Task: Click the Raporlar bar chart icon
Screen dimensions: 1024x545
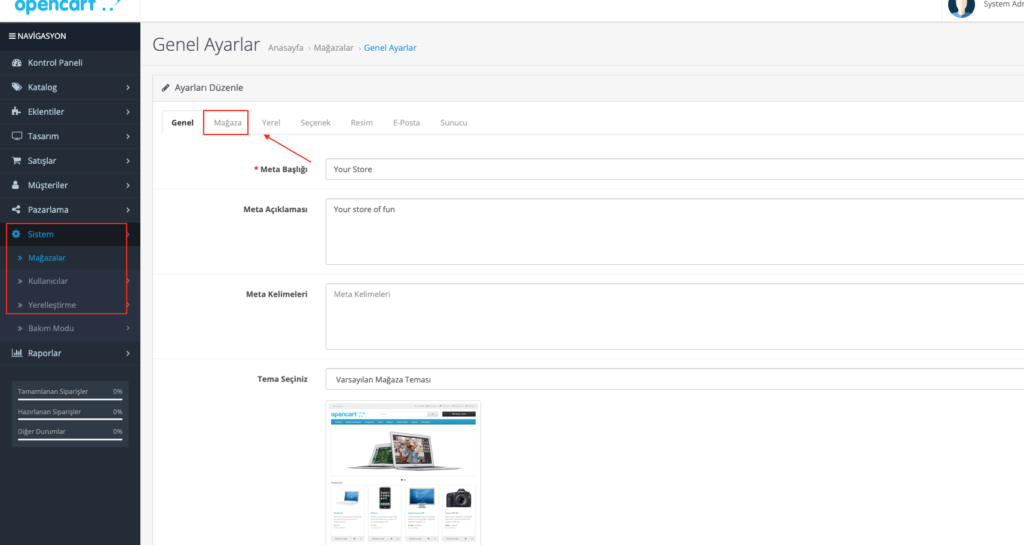Action: coord(16,353)
